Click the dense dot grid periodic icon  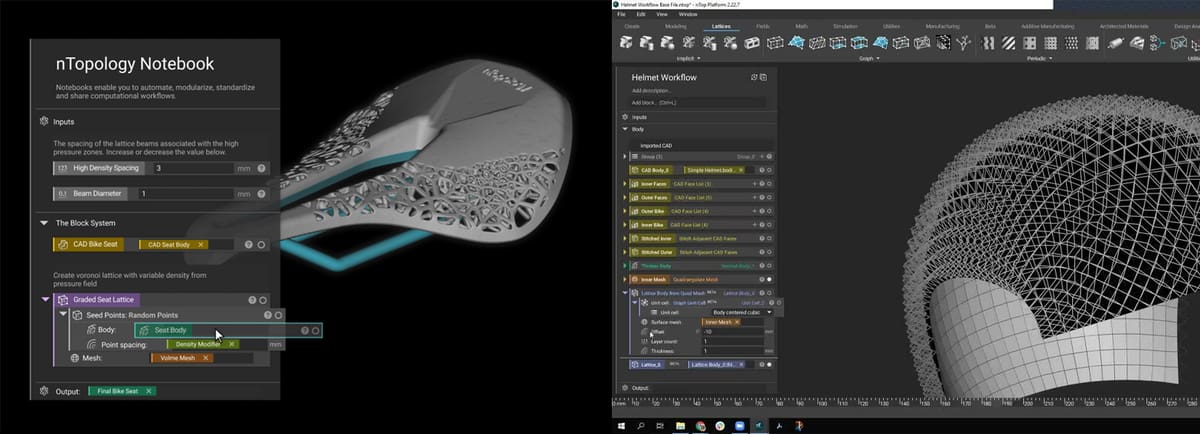point(1050,43)
